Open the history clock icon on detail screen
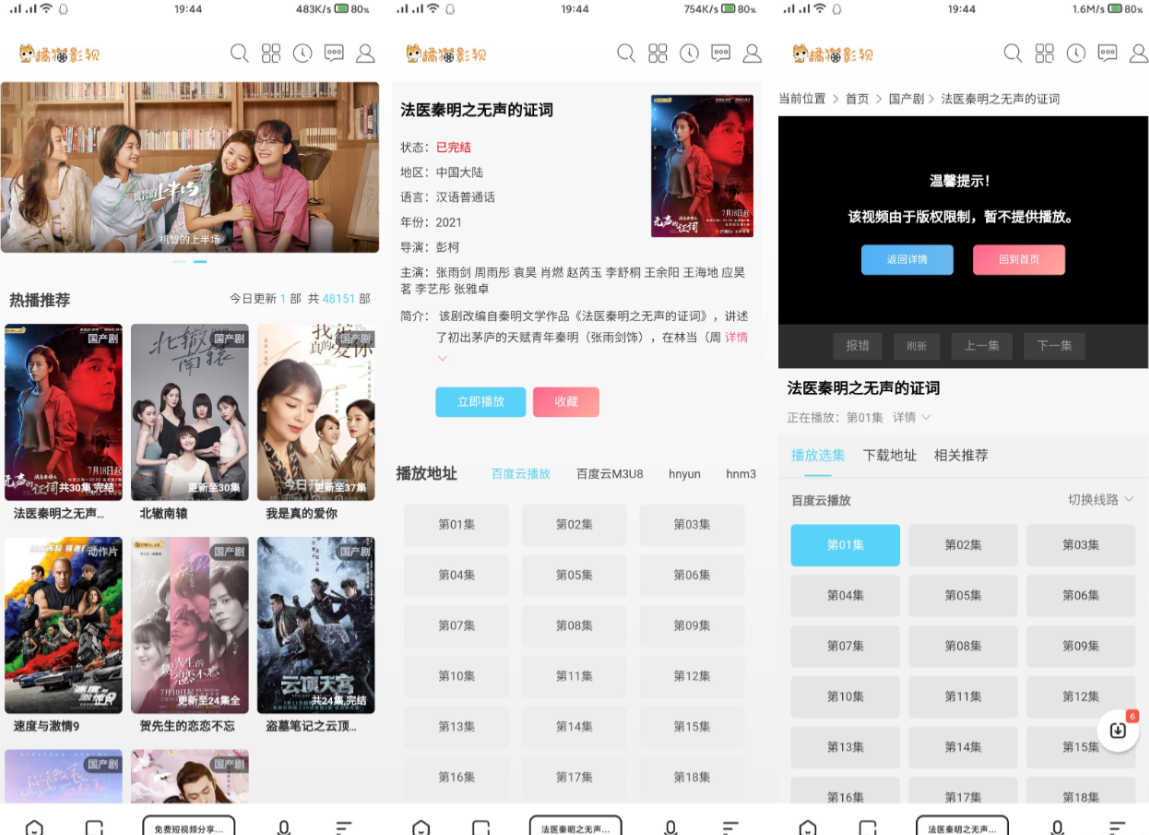1149x835 pixels. (690, 53)
